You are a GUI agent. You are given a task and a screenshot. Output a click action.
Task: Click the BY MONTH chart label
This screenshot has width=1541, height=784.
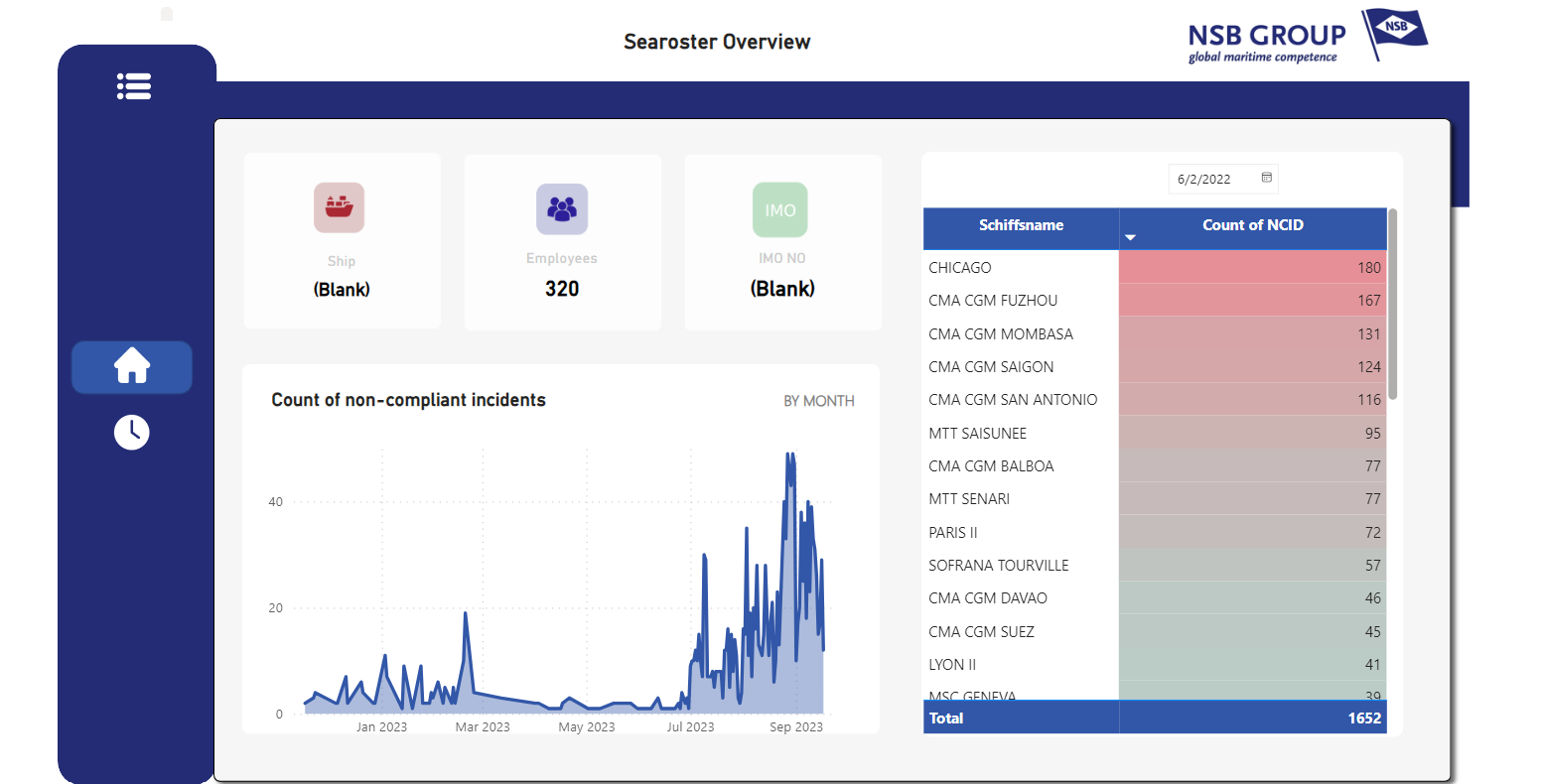(818, 401)
